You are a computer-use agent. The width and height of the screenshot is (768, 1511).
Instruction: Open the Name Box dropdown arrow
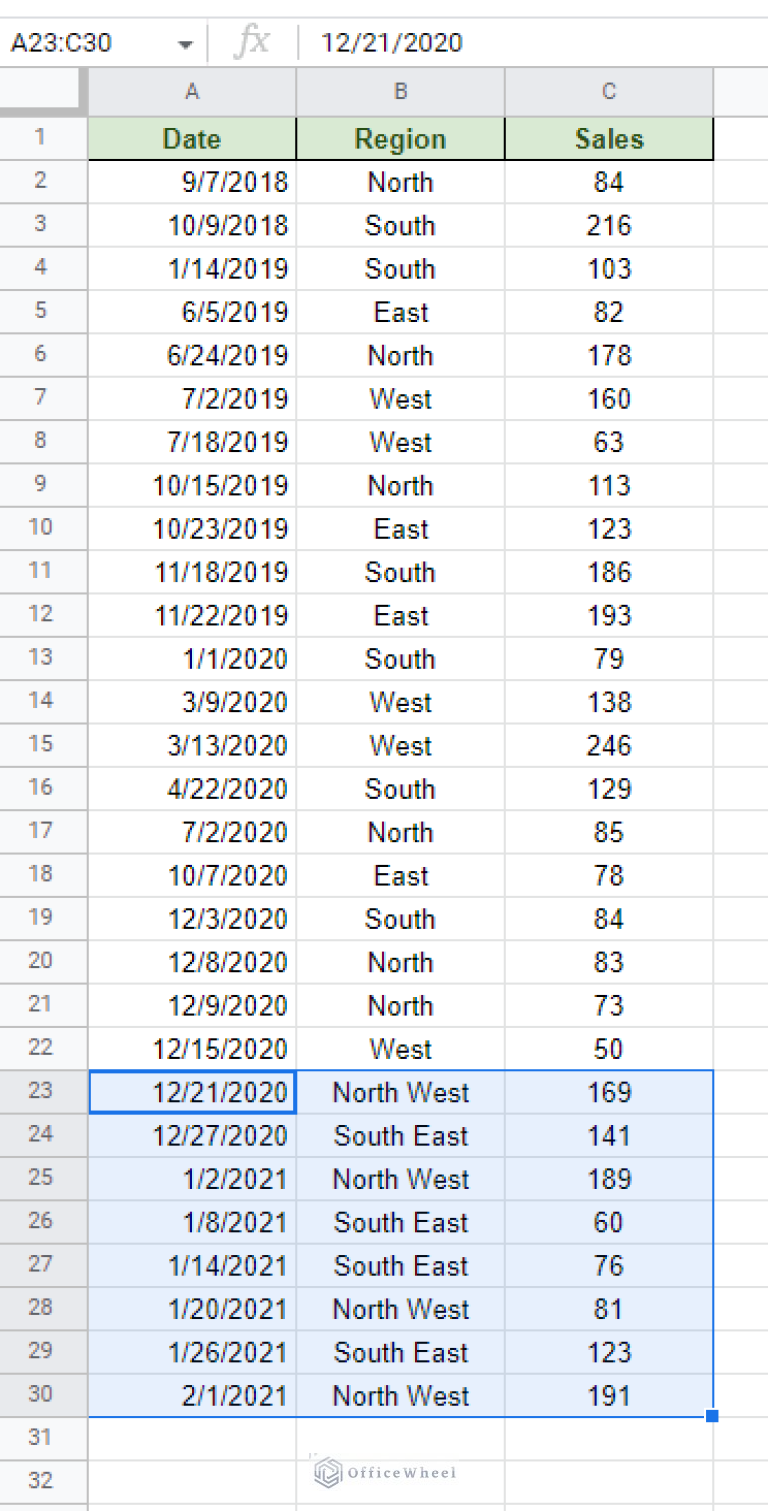pyautogui.click(x=185, y=44)
